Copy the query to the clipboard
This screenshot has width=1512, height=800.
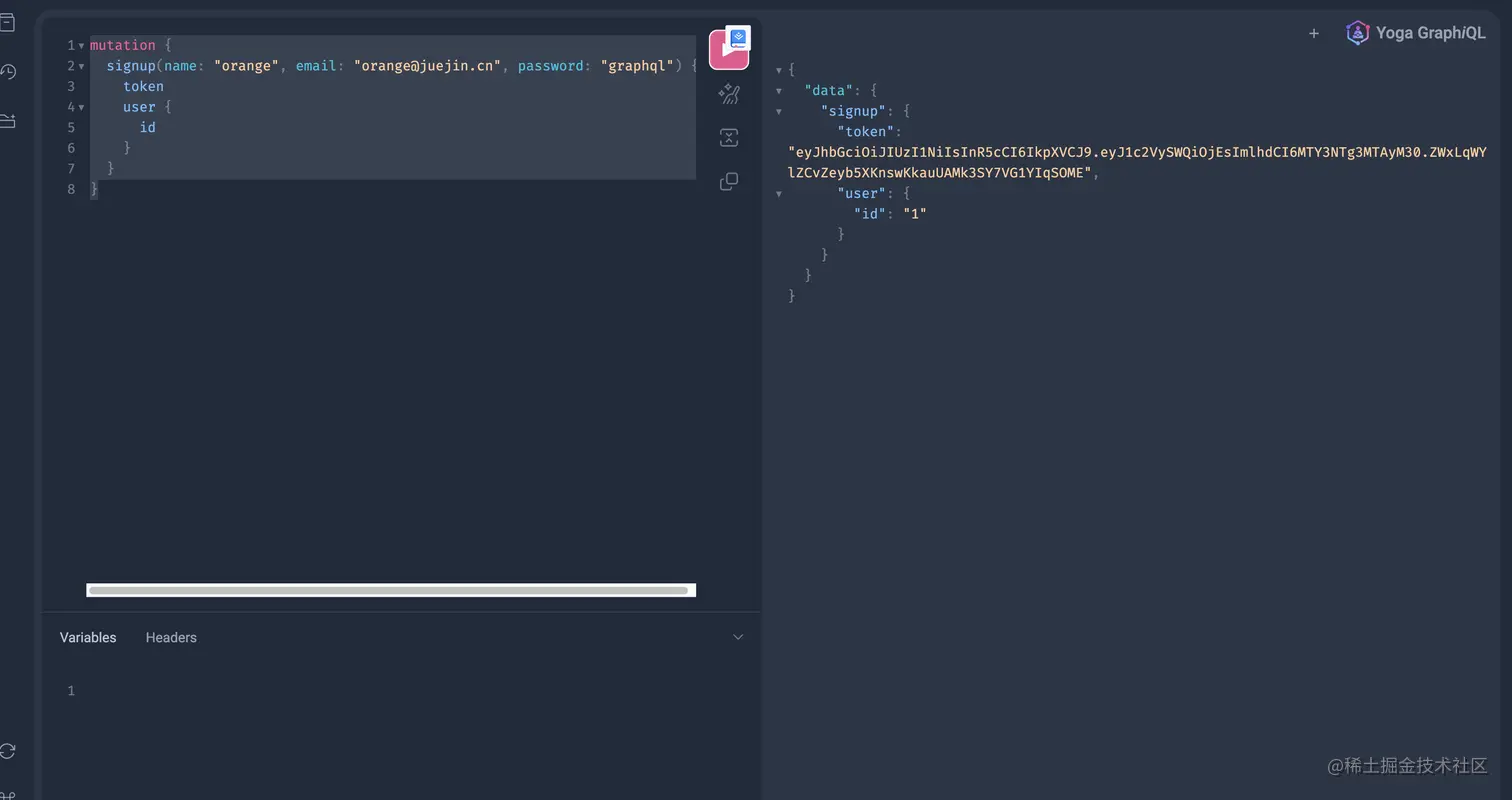(x=729, y=181)
